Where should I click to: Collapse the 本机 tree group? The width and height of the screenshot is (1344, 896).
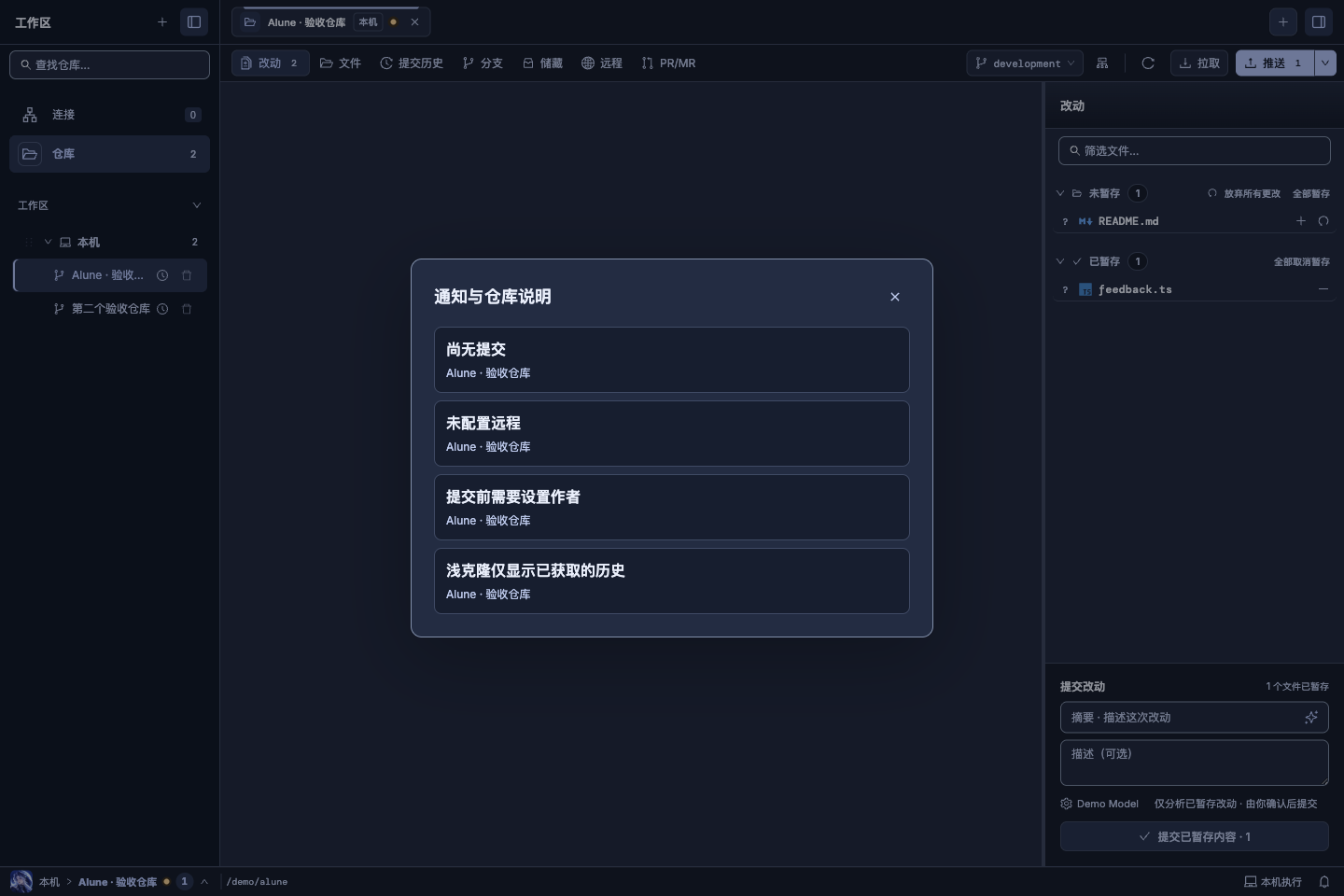pyautogui.click(x=48, y=242)
